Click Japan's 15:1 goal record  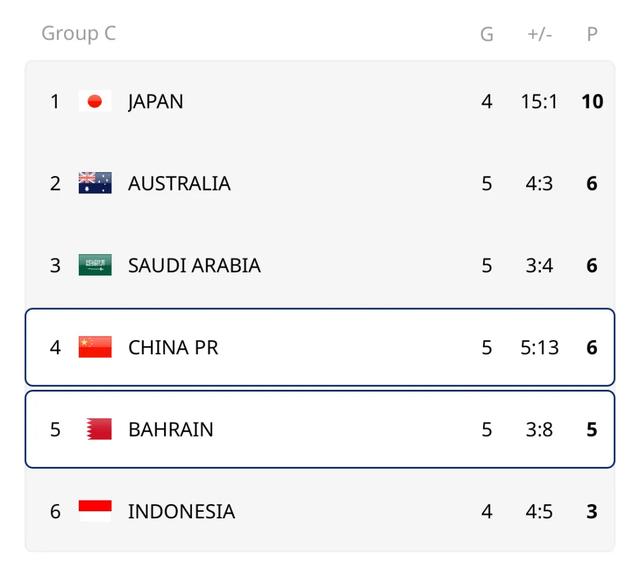[x=539, y=101]
